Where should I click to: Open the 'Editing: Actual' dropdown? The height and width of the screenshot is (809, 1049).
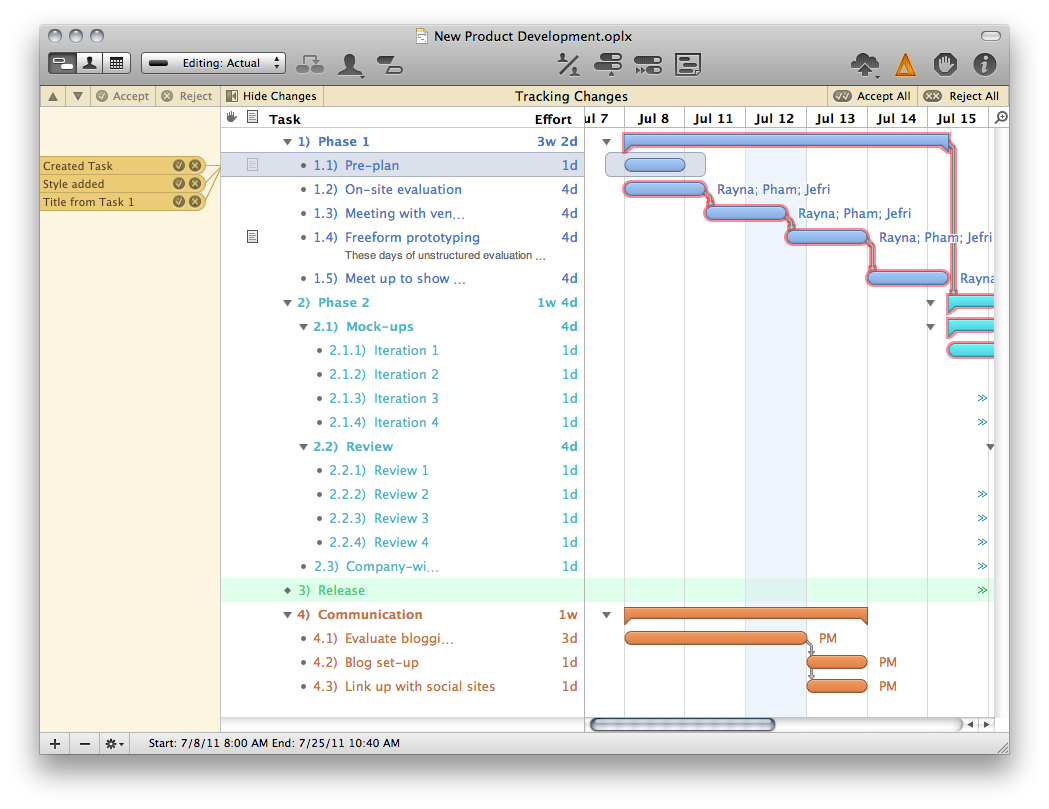click(213, 63)
